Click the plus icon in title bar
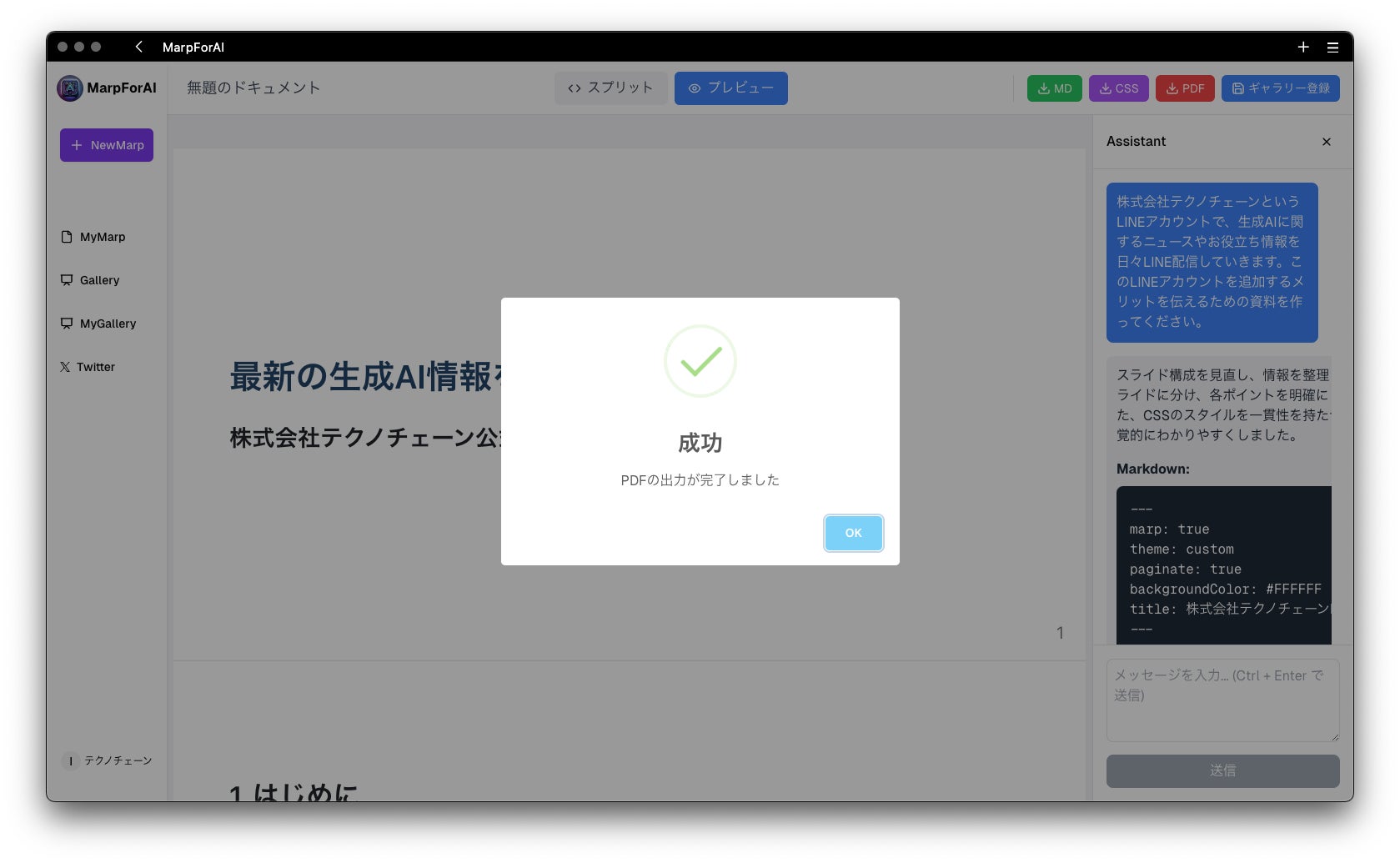1400x863 pixels. coord(1303,47)
